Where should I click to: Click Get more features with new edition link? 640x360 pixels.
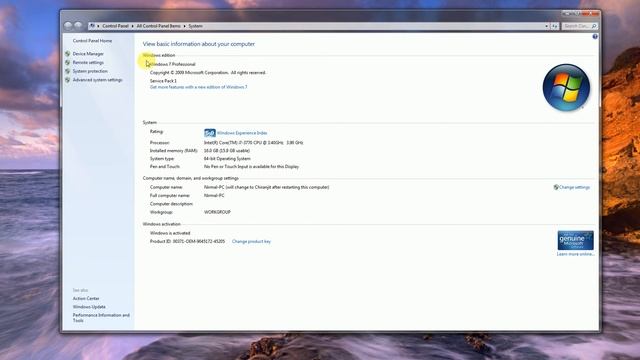[198, 87]
